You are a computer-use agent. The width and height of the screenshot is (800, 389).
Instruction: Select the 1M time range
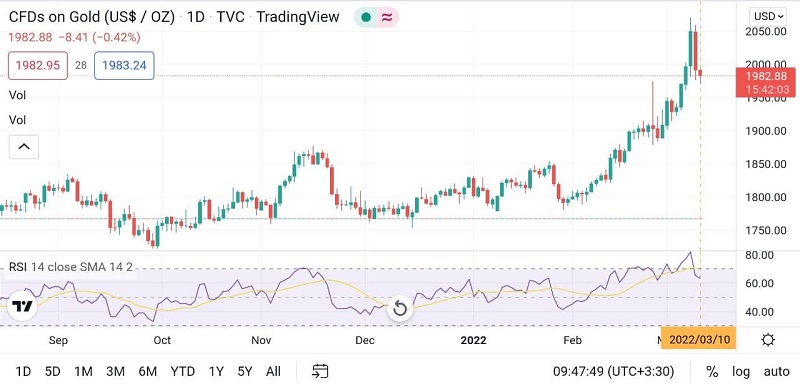(83, 372)
